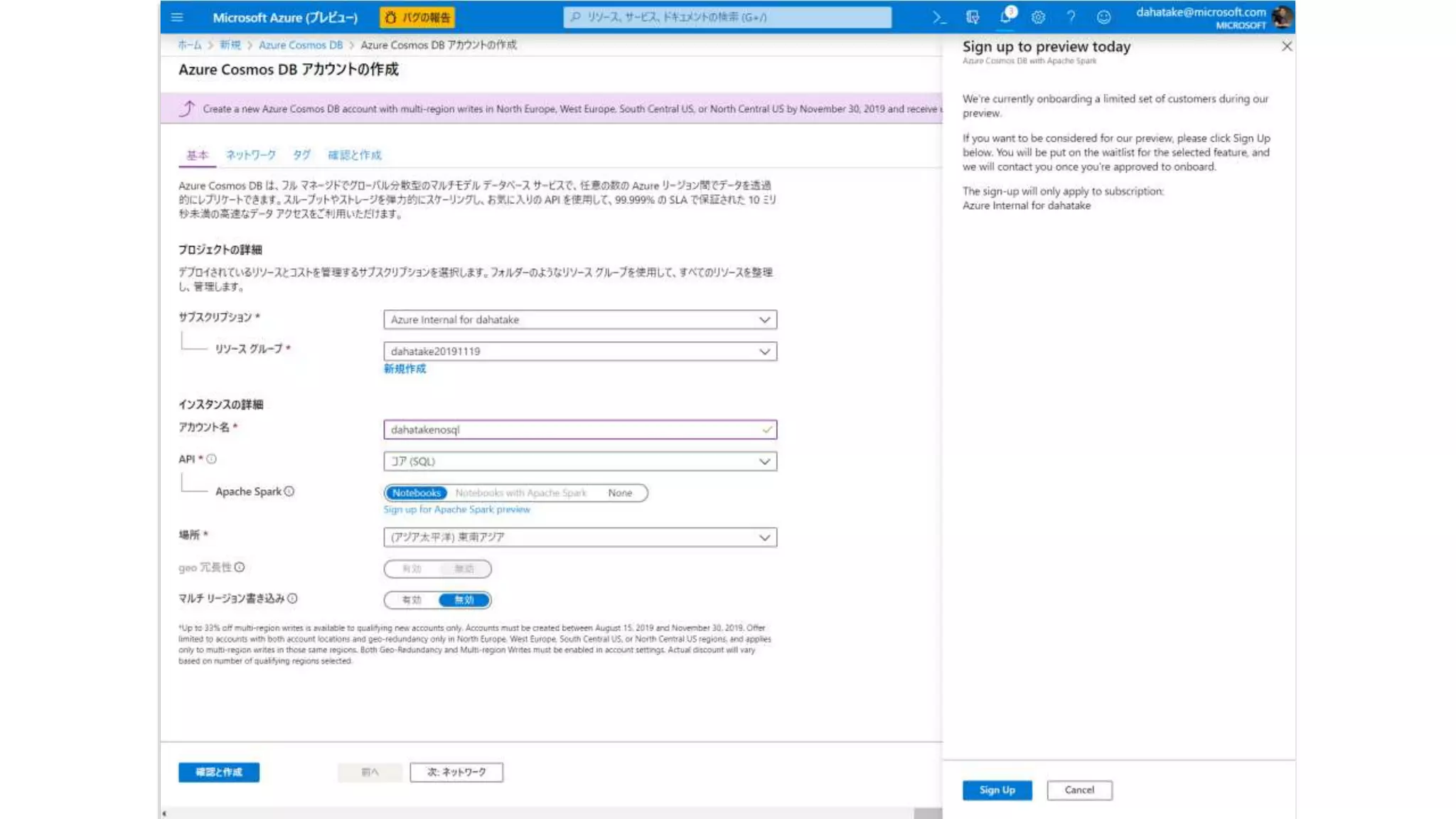Click the 前へ button

point(370,772)
